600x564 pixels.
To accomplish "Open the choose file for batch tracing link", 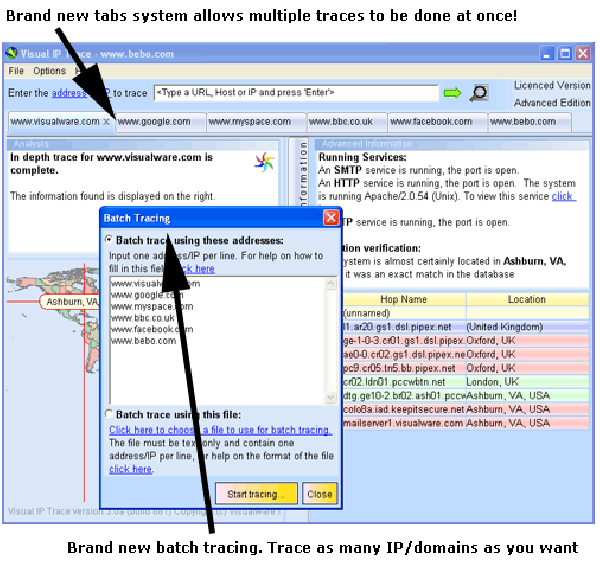I will tap(220, 430).
